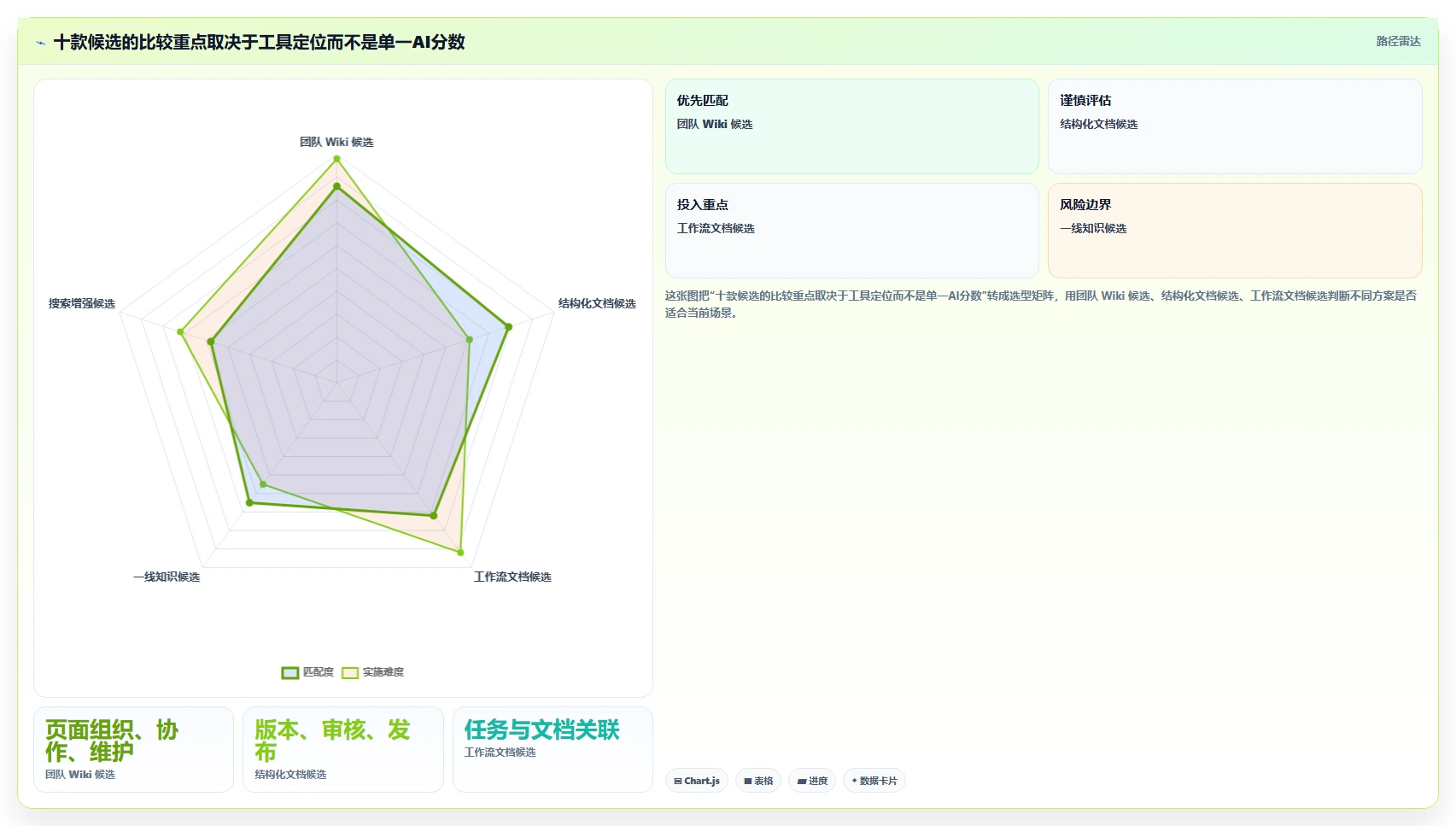Screen dimensions: 1456x826
Task: Select the 任务与文档关联 stat card
Action: 553,749
